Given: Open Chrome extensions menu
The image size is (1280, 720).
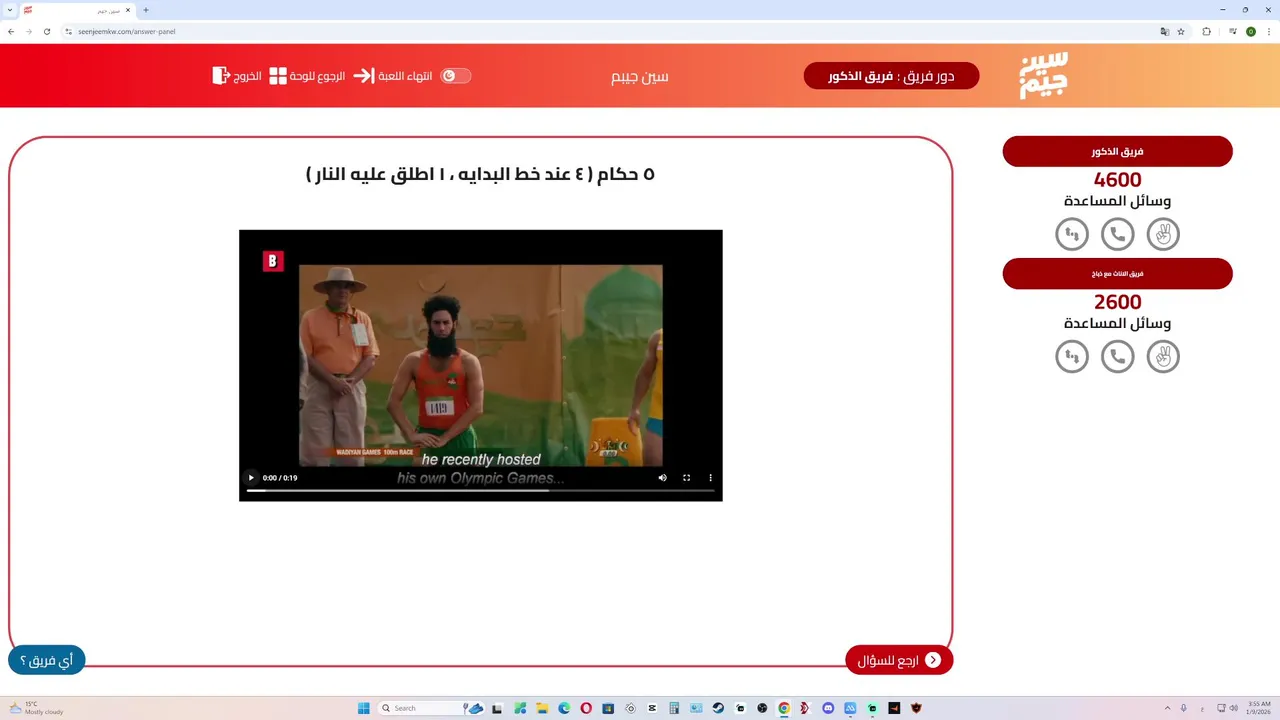Looking at the screenshot, I should coord(1206,31).
